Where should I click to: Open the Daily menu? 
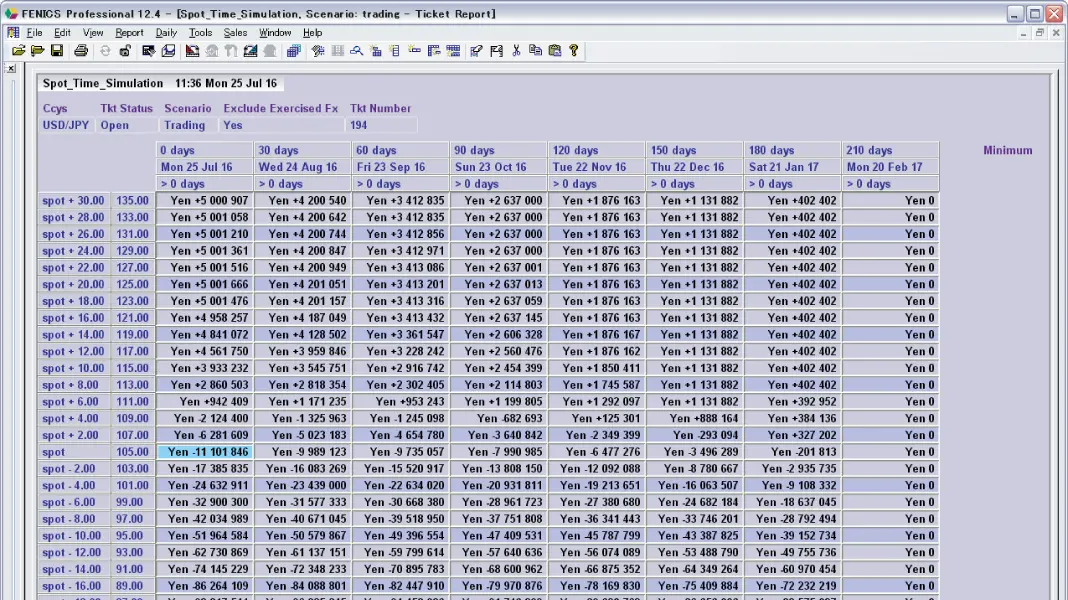click(x=166, y=33)
